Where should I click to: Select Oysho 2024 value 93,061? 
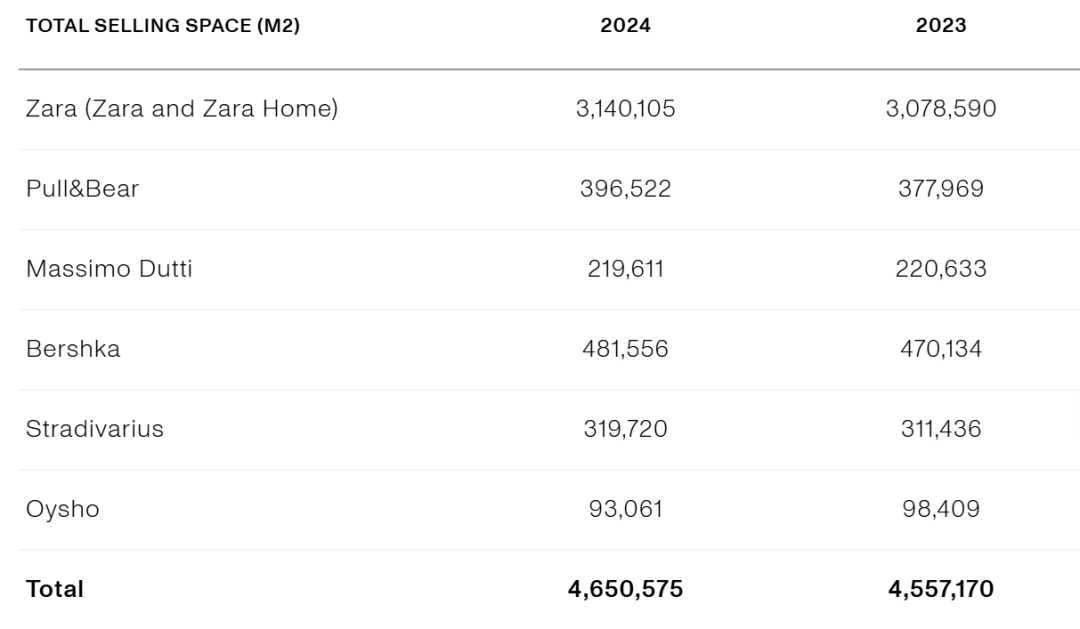625,509
